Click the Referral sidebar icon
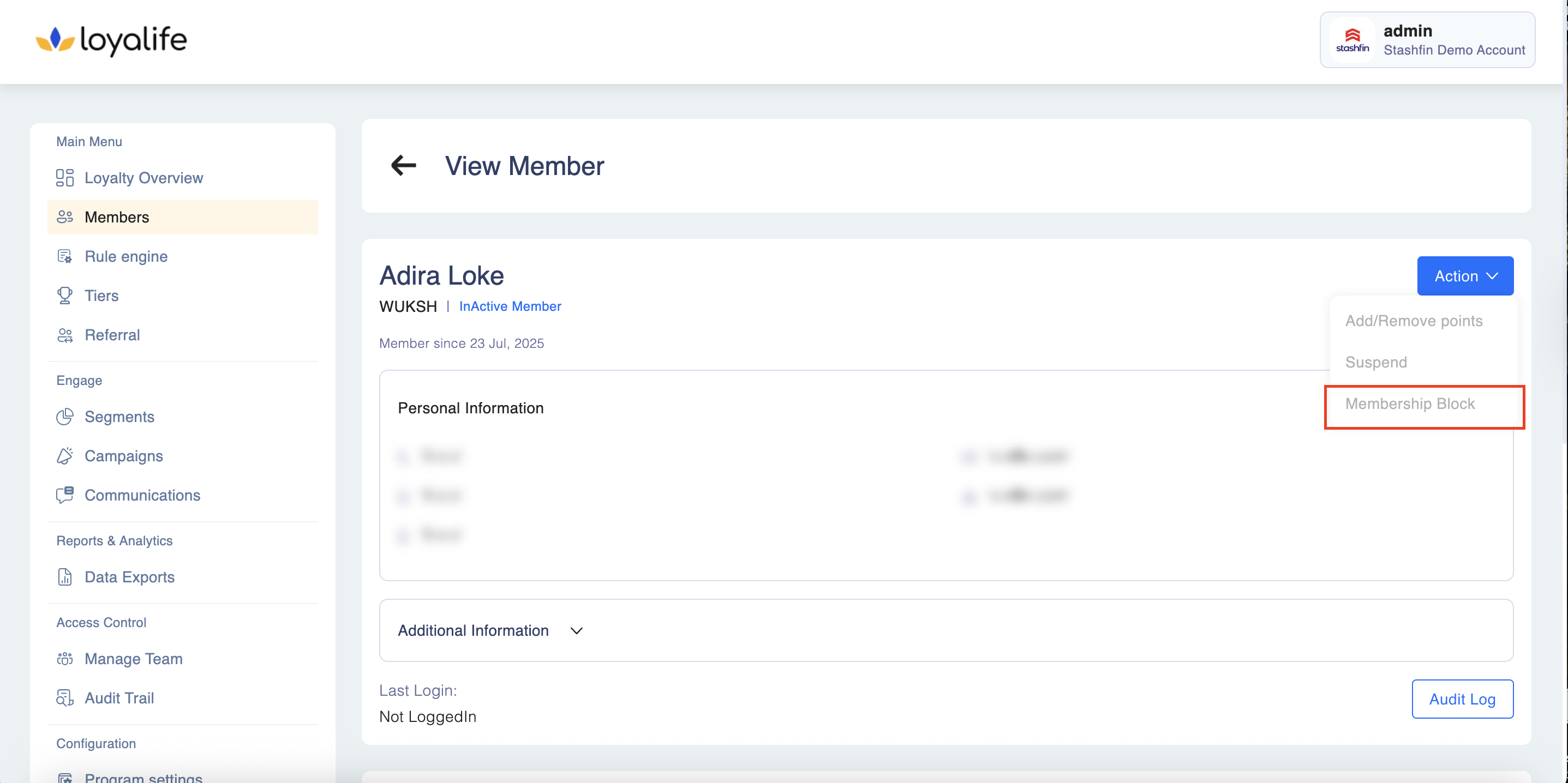Viewport: 1568px width, 783px height. tap(64, 335)
